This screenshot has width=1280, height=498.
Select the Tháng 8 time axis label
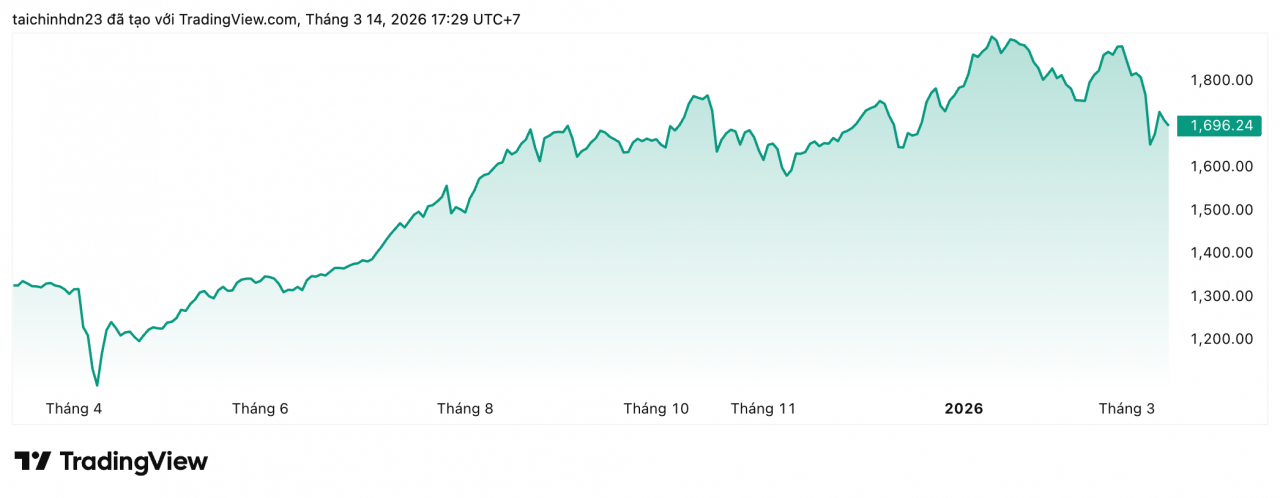tap(465, 409)
